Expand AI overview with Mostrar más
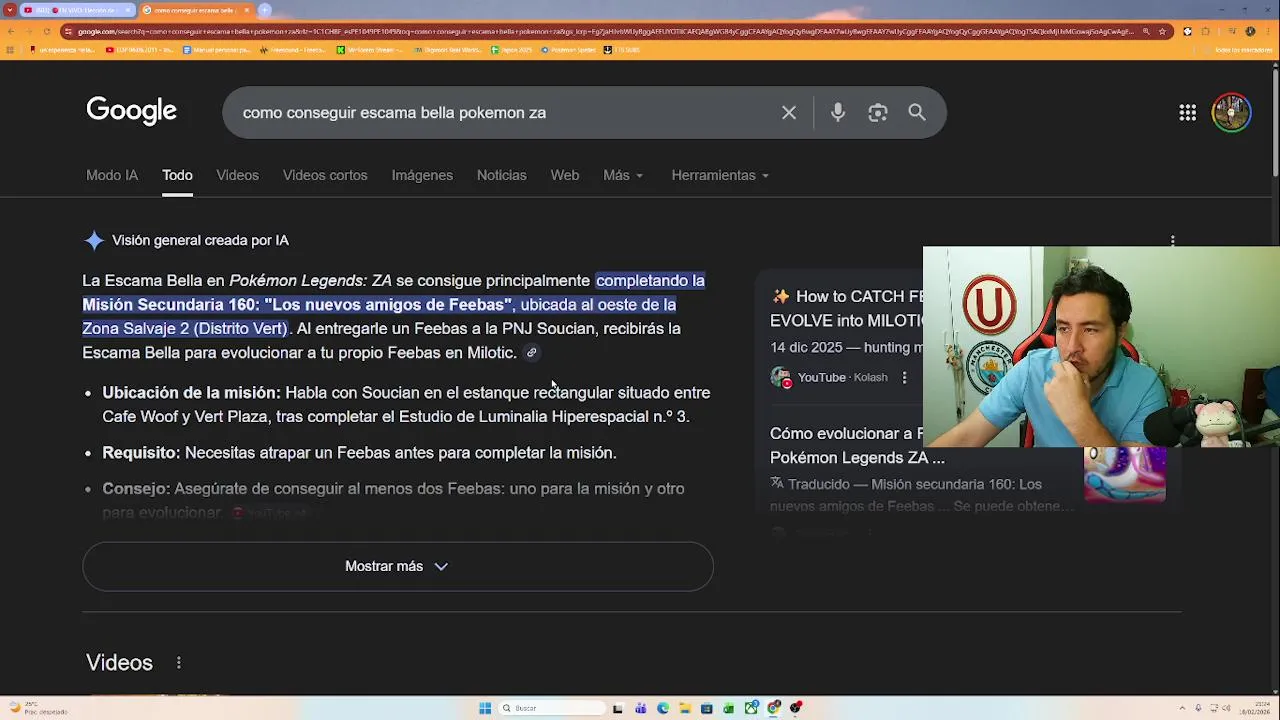Screen dimensions: 1280x720 coord(398,566)
